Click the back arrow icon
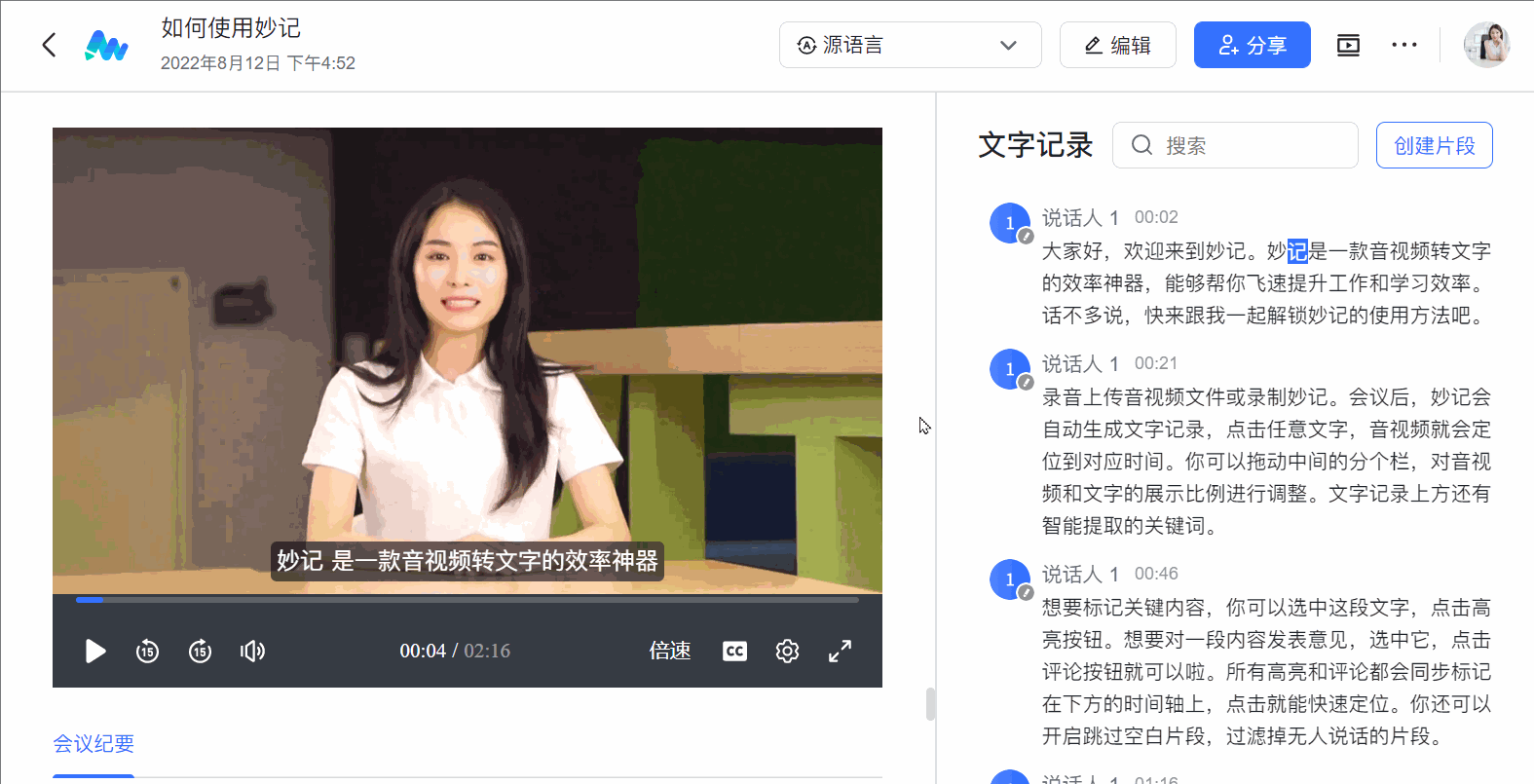The height and width of the screenshot is (784, 1534). tap(50, 45)
